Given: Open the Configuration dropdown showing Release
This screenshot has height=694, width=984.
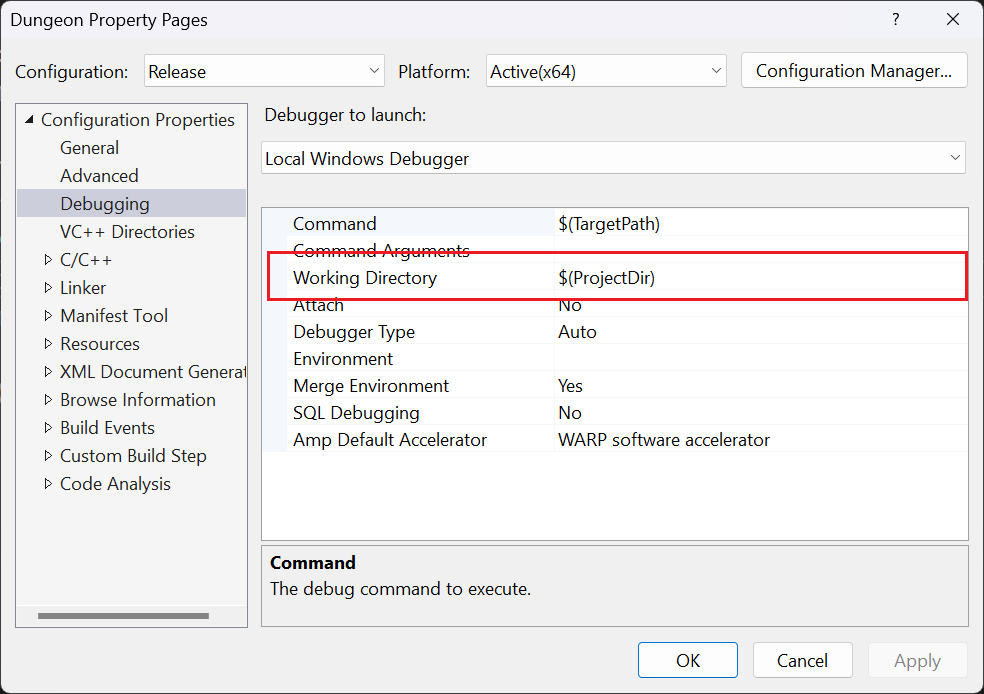Looking at the screenshot, I should tap(264, 71).
